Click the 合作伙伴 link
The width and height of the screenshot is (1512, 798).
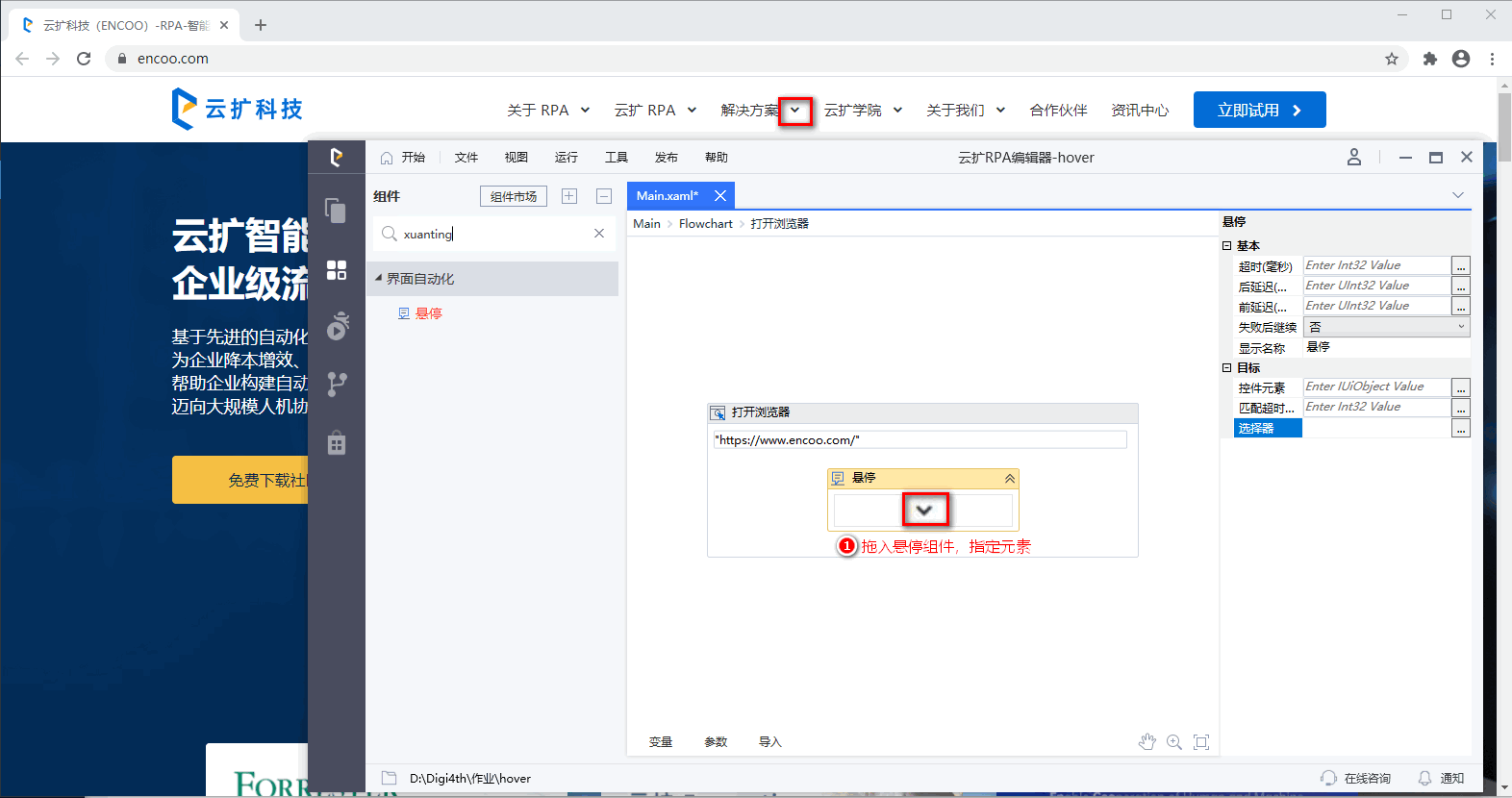1058,111
